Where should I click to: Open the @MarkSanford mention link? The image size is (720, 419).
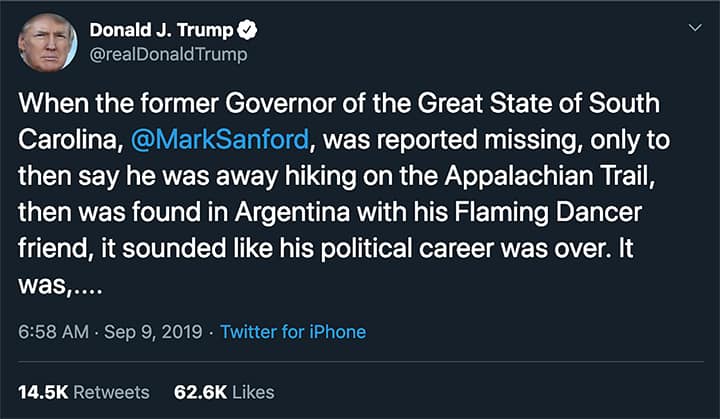(x=202, y=137)
